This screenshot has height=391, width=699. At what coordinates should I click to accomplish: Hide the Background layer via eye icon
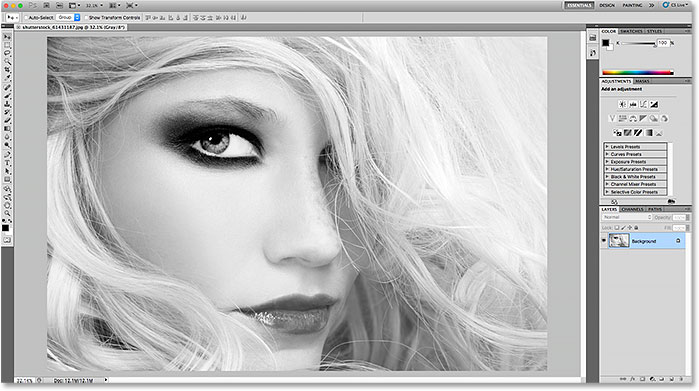pyautogui.click(x=604, y=241)
